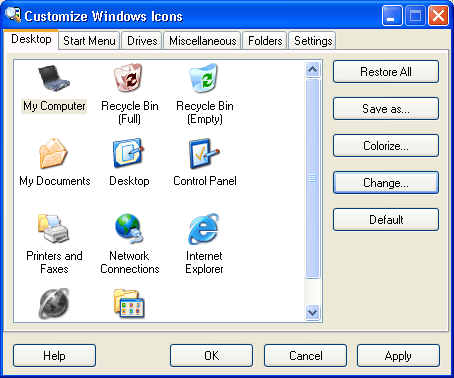Click the Restore All button

click(386, 72)
